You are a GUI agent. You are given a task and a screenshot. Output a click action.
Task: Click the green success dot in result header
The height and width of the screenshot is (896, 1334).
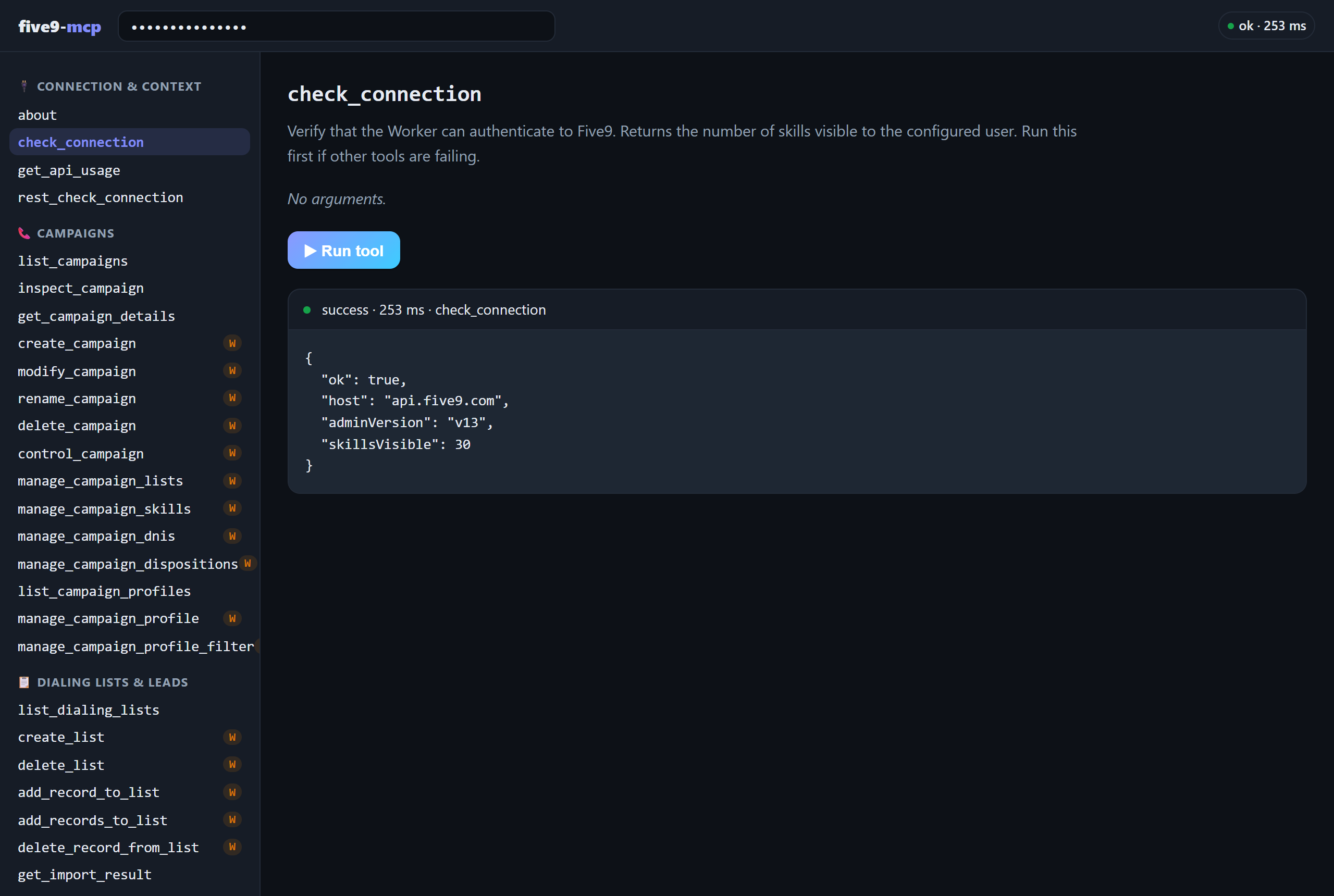click(x=307, y=310)
